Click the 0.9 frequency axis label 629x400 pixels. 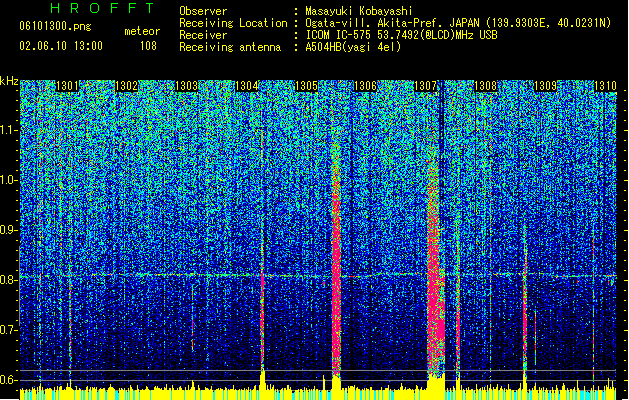8,230
